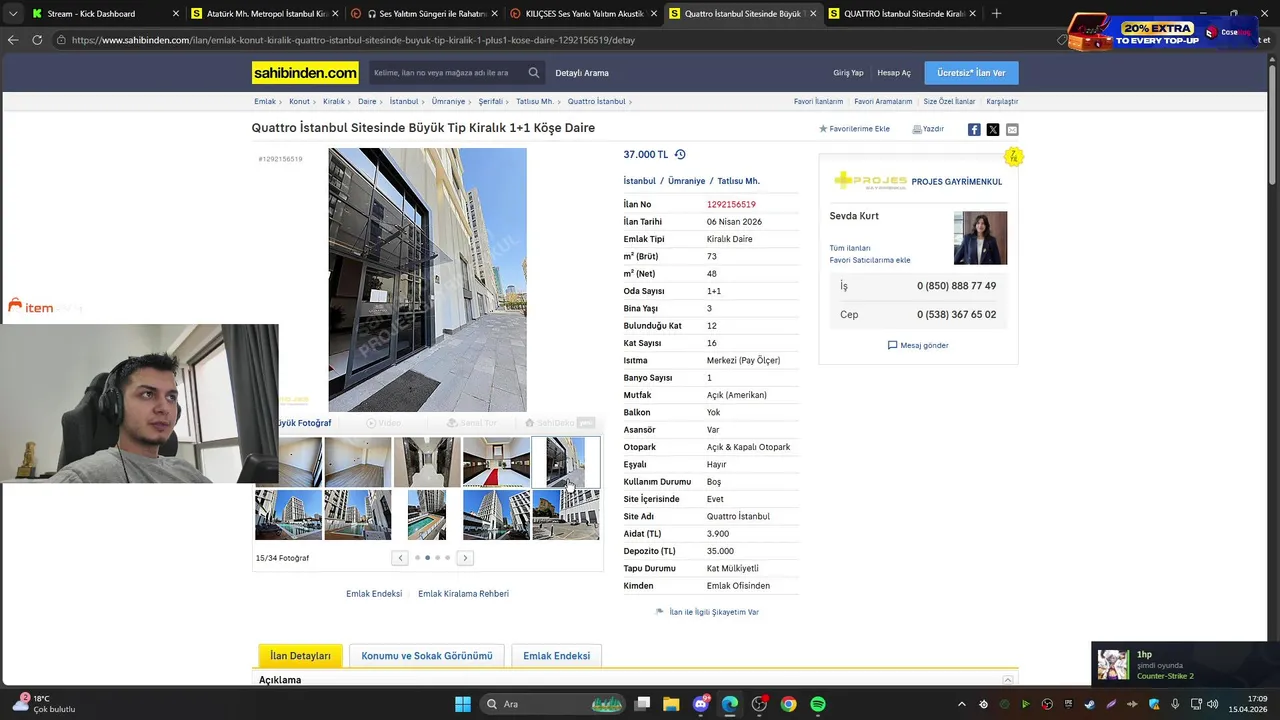Select the red carpet lobby thumbnail
This screenshot has height=720, width=1280.
[496, 462]
